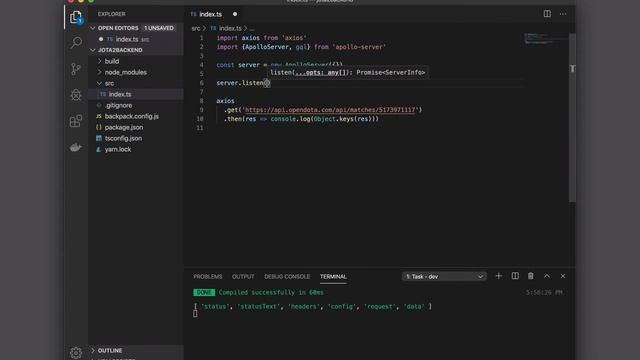This screenshot has width=640, height=360.
Task: Click the editor vertical scrollbar
Action: pos(572,118)
